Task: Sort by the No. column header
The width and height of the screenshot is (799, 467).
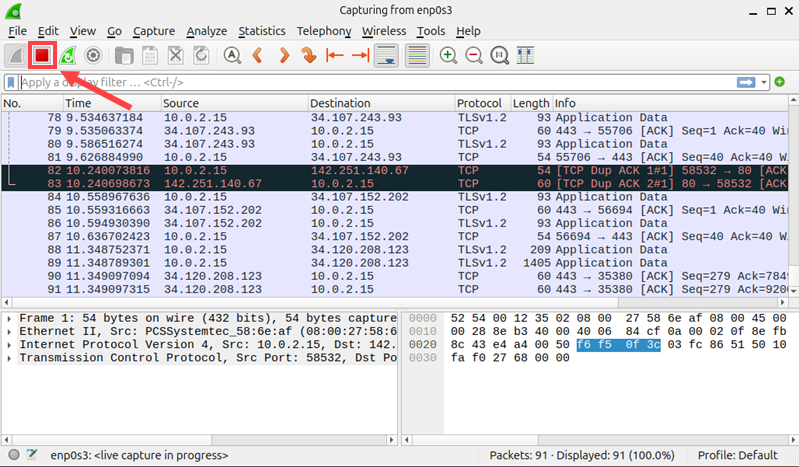Action: coord(33,103)
